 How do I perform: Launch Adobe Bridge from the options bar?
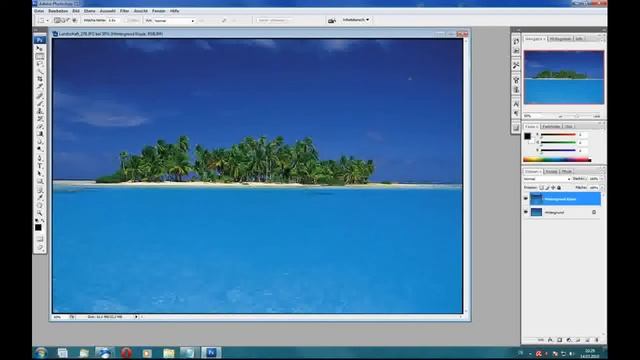pyautogui.click(x=332, y=20)
